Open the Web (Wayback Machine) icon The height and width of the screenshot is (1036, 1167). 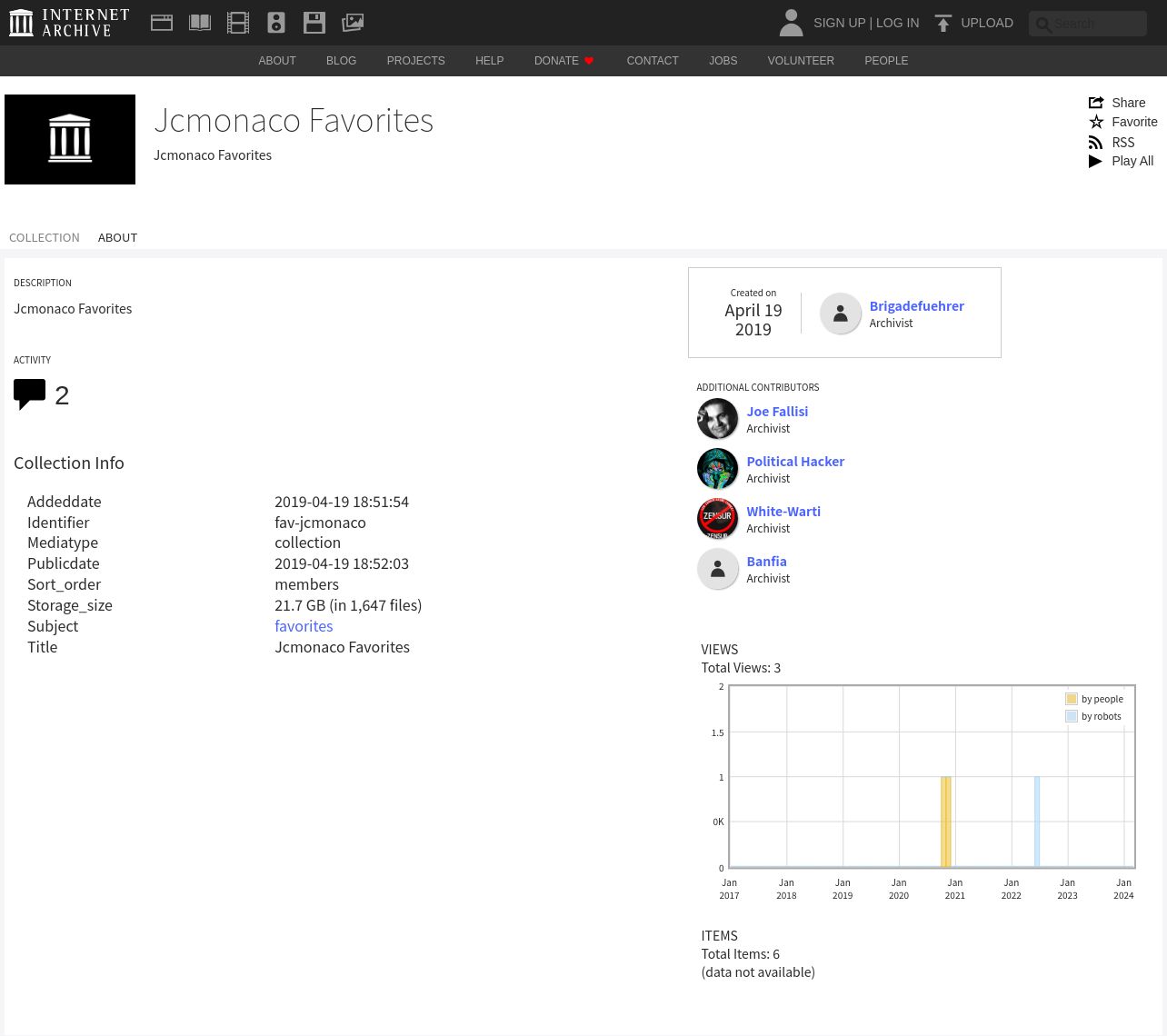click(x=162, y=23)
